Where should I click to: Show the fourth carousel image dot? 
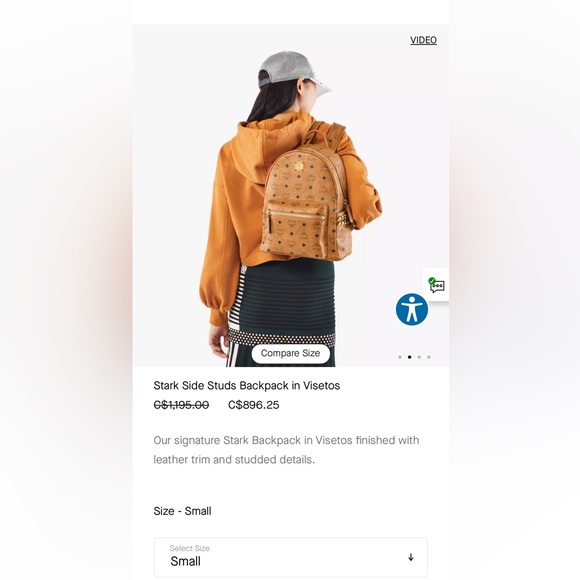pyautogui.click(x=429, y=357)
